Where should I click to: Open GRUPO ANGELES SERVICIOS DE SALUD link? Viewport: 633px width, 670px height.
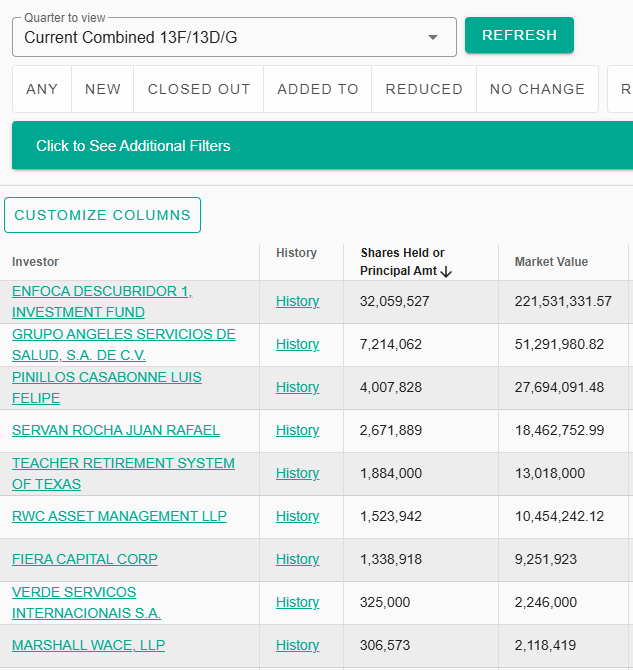pyautogui.click(x=124, y=345)
